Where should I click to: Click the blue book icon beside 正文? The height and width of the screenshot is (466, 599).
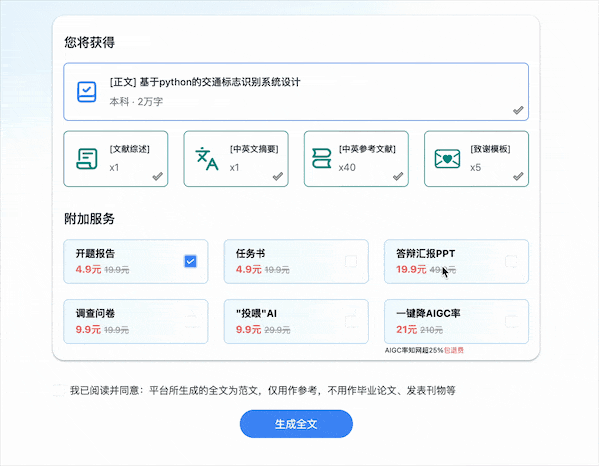click(87, 92)
